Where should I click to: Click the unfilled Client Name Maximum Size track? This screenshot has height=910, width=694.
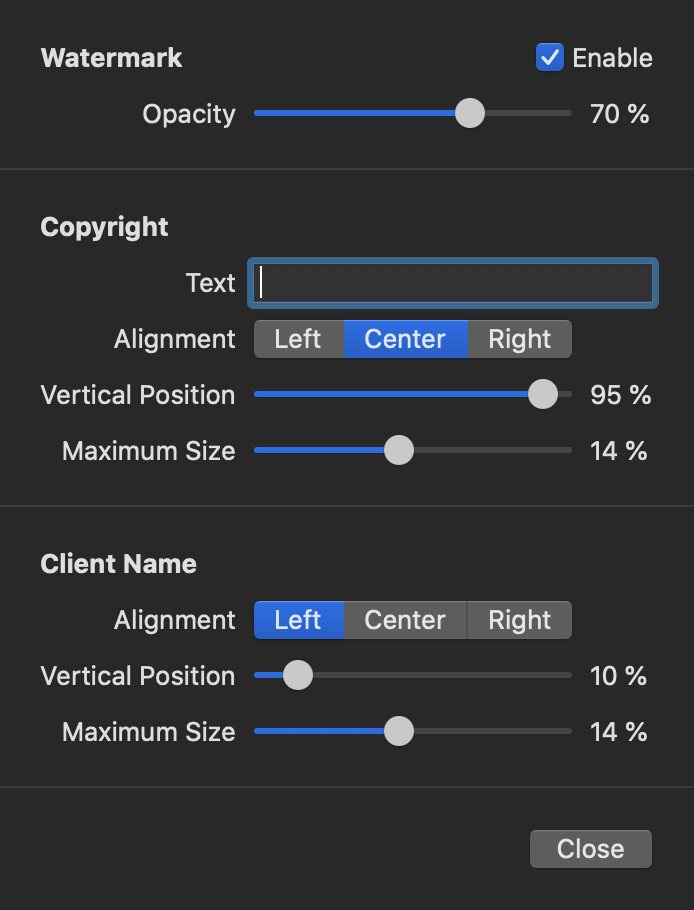492,731
